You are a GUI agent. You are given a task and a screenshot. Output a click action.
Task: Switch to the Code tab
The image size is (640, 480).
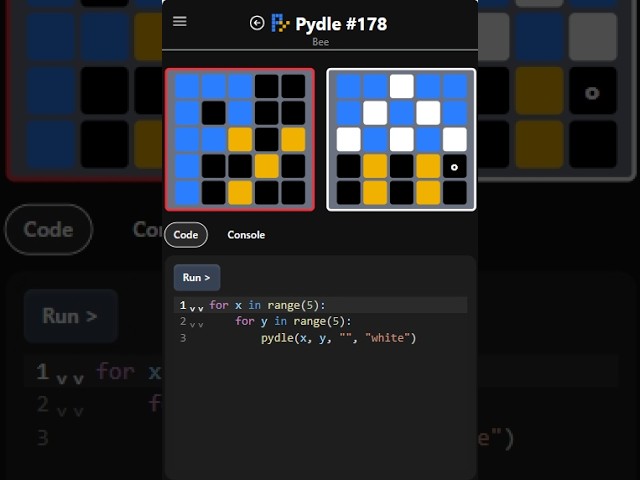[x=186, y=235]
